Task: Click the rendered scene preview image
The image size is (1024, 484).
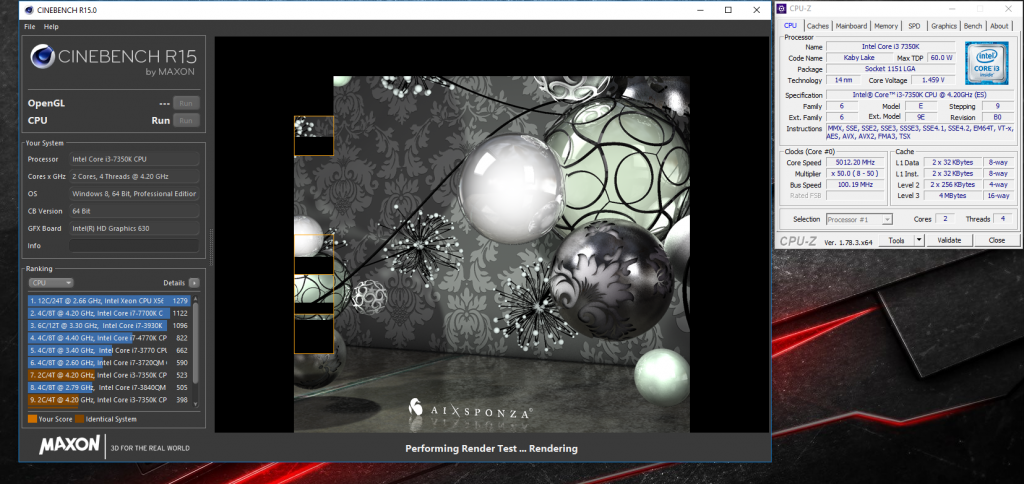Action: point(492,254)
